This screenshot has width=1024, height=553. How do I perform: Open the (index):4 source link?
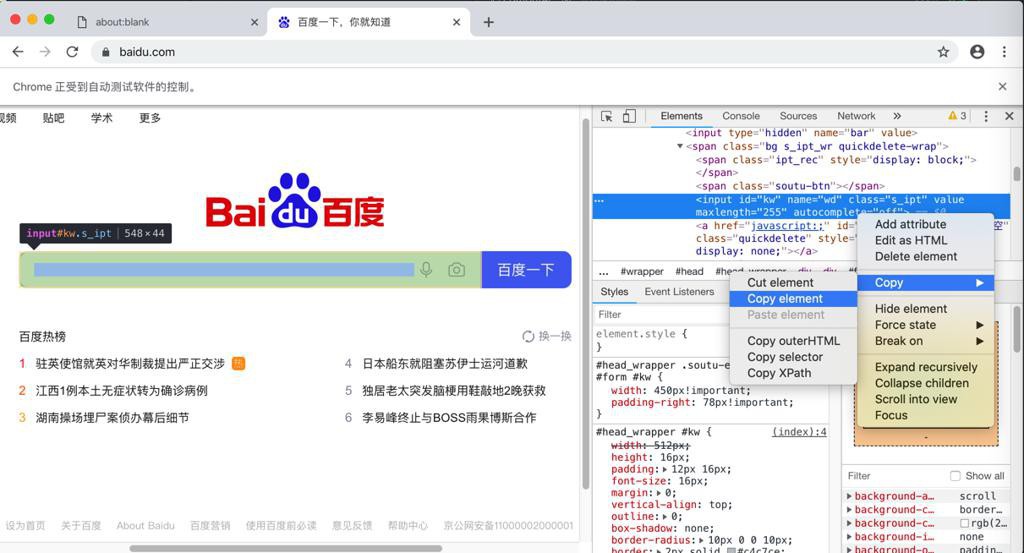pos(799,432)
